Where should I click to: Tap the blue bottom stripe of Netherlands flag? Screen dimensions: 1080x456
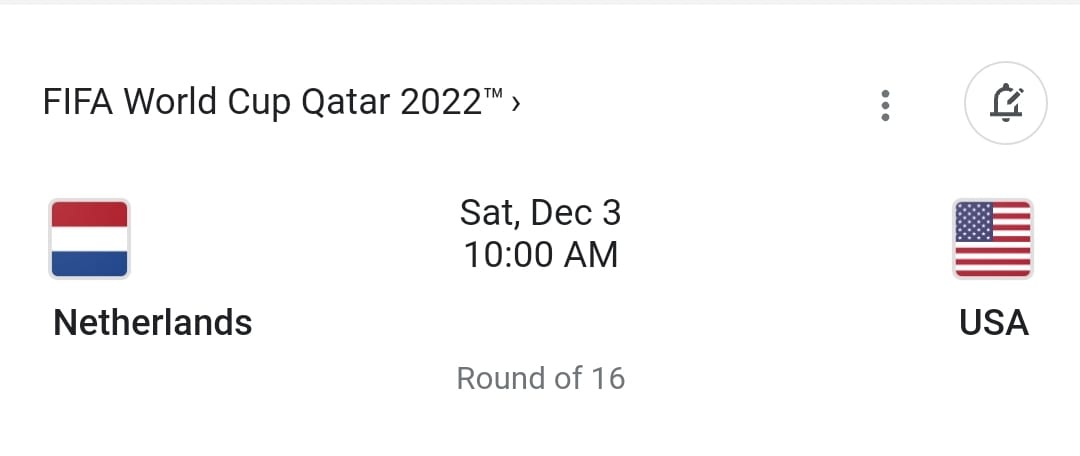pos(89,263)
